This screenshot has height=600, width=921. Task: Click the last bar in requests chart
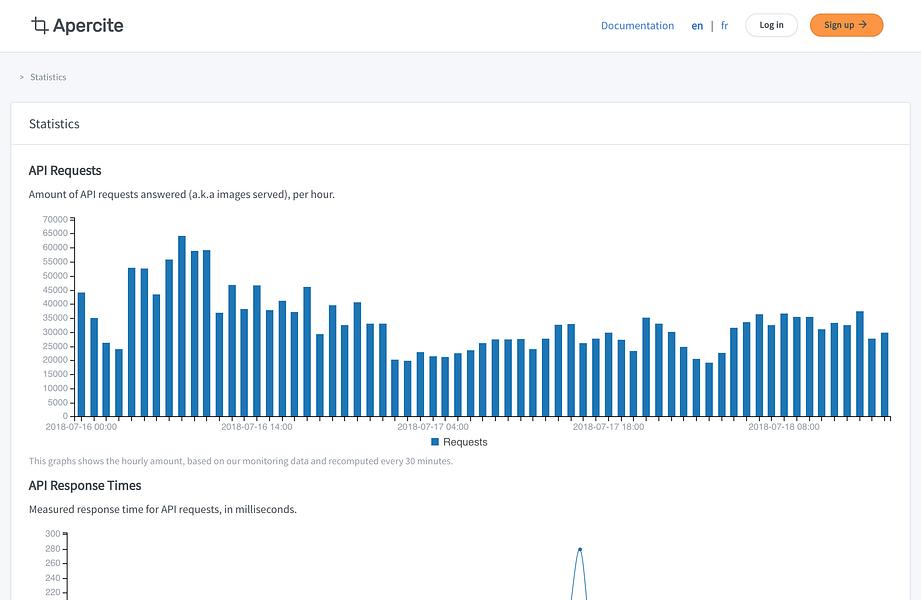click(885, 375)
